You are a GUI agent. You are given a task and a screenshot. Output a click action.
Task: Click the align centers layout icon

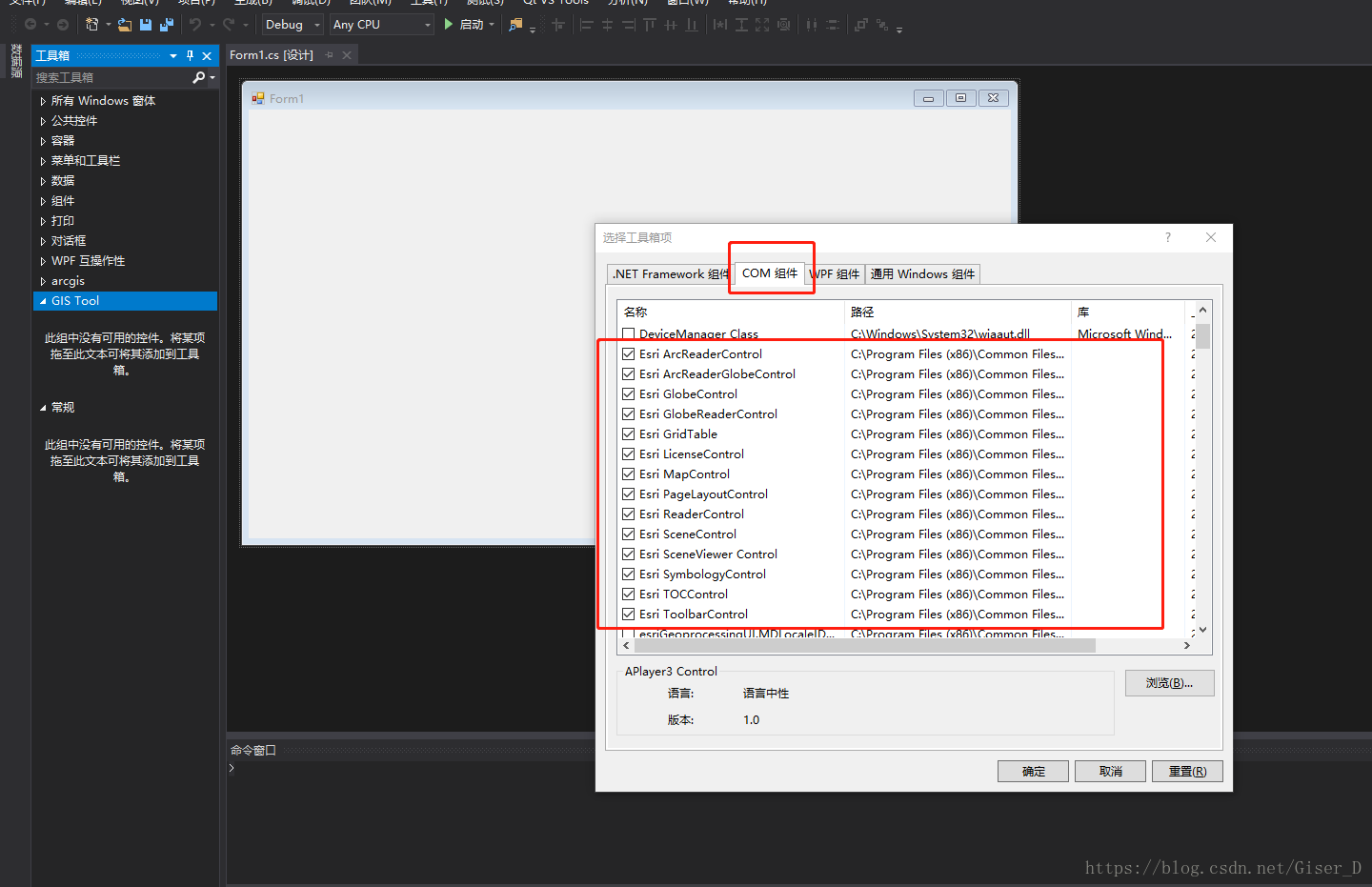click(x=607, y=25)
